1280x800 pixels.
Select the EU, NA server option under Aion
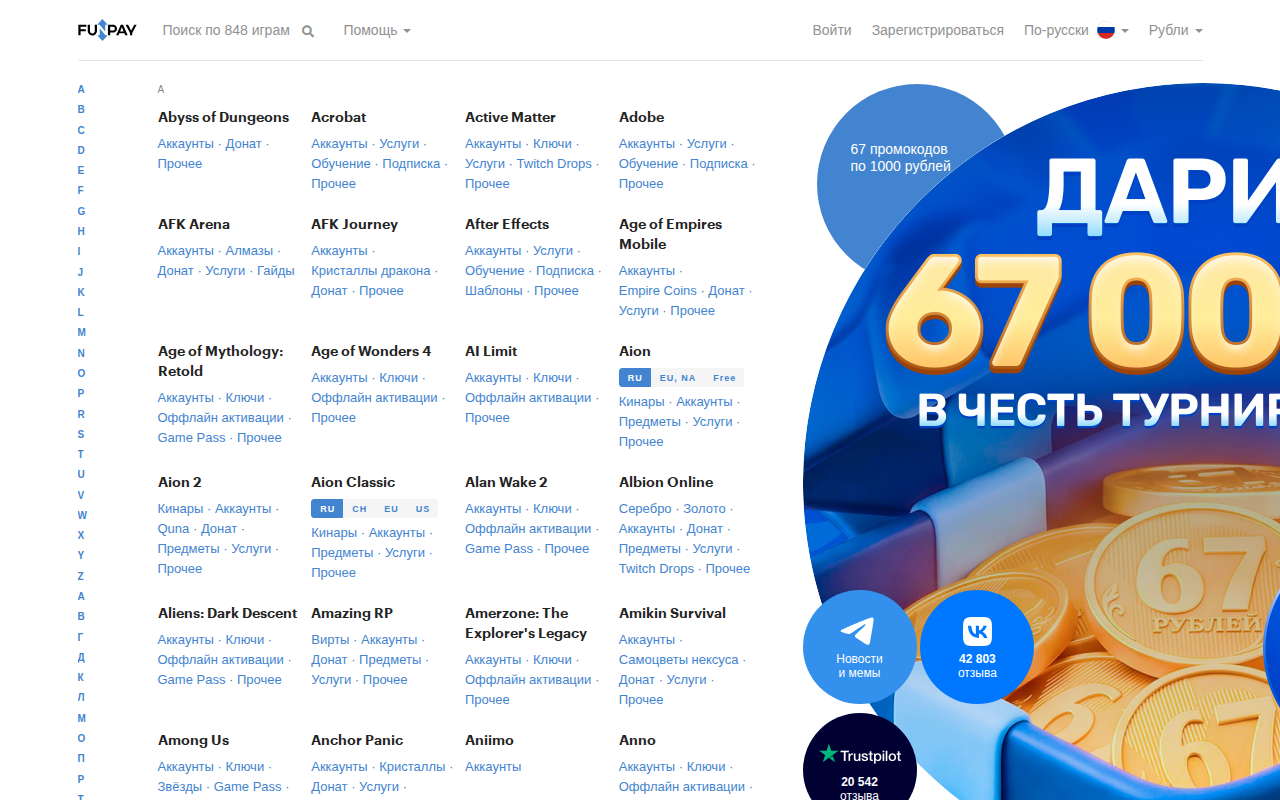click(x=677, y=378)
